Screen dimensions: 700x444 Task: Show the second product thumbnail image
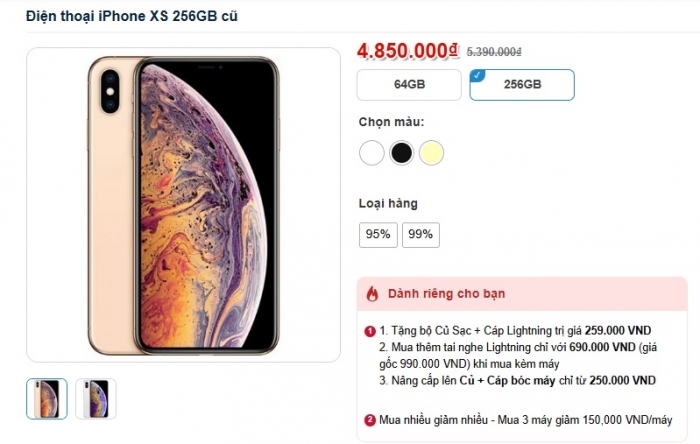click(96, 399)
